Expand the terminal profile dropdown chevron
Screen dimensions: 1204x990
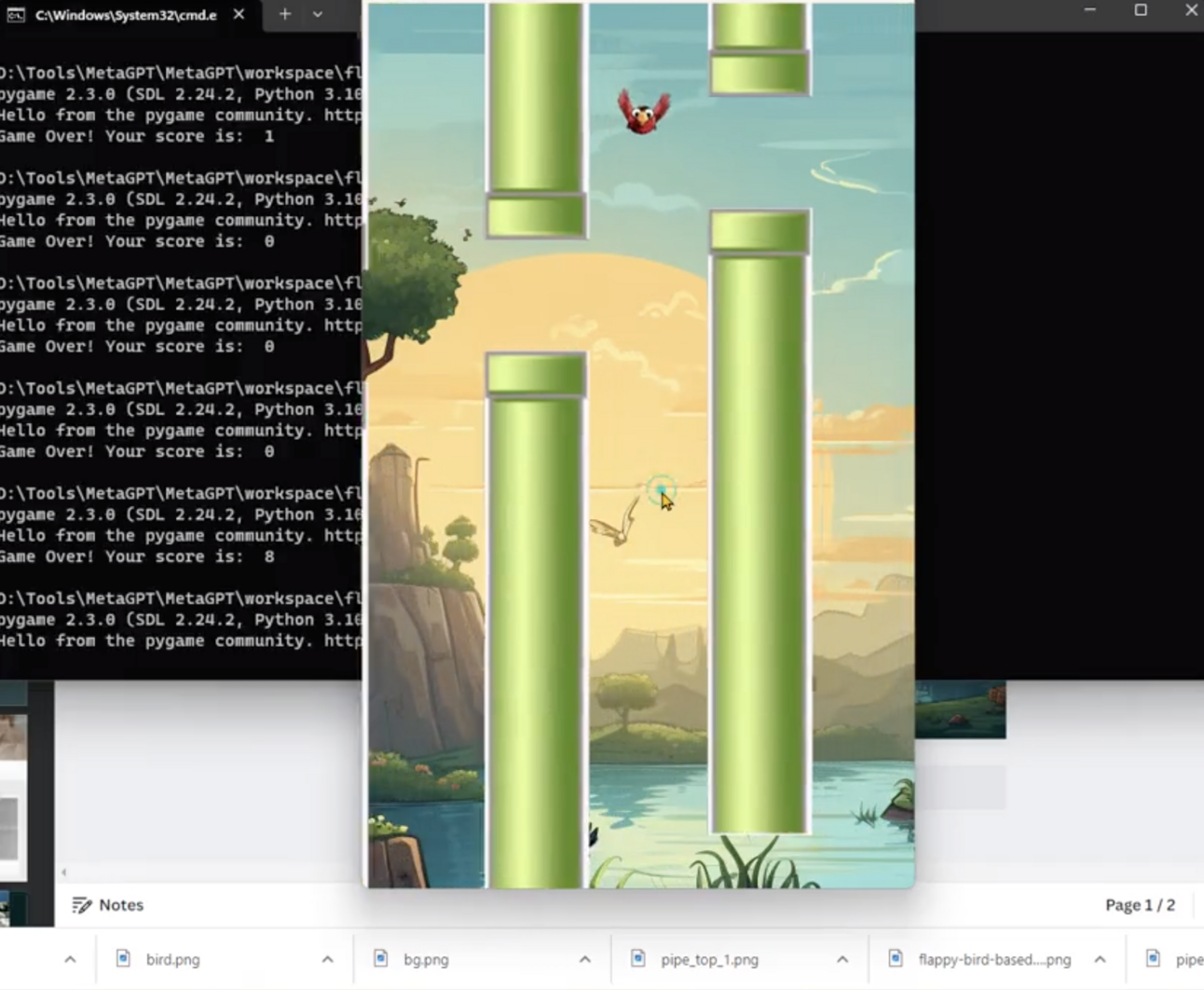coord(318,14)
